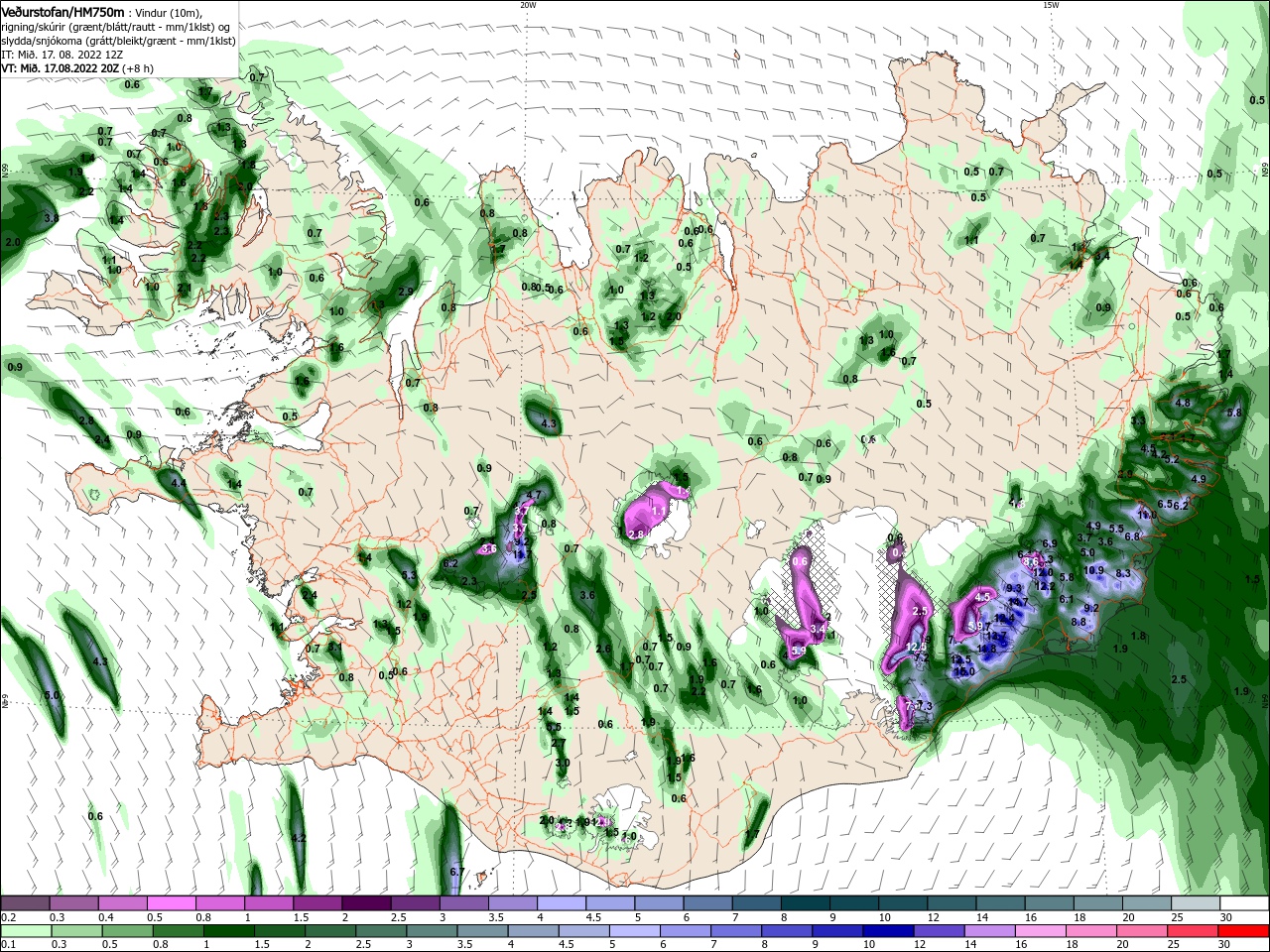Click the magenta 0.5 swatch in top legend row
Viewport: 1270px width, 952px height.
point(172,903)
